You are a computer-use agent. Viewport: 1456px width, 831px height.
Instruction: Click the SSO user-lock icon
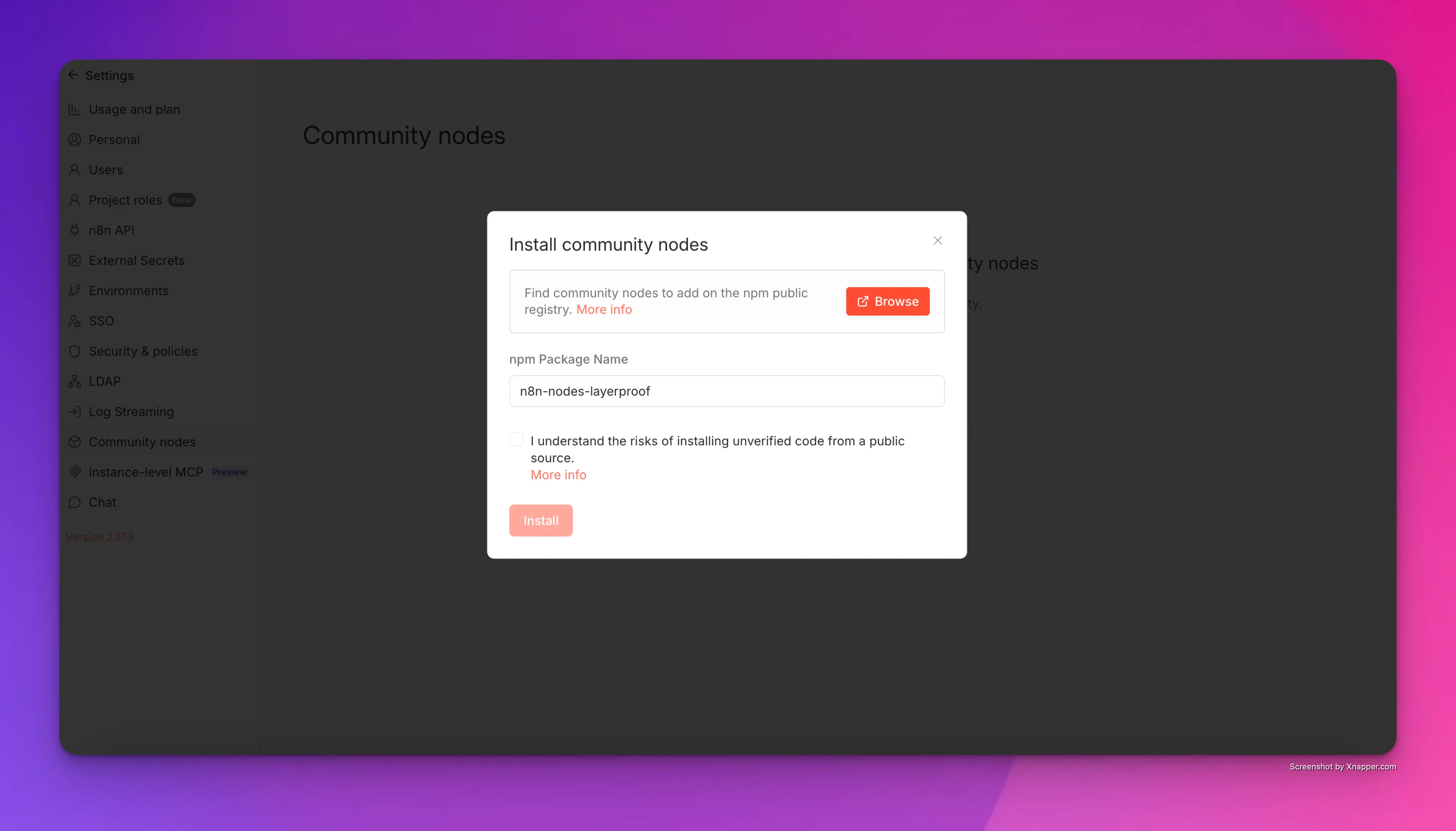75,321
